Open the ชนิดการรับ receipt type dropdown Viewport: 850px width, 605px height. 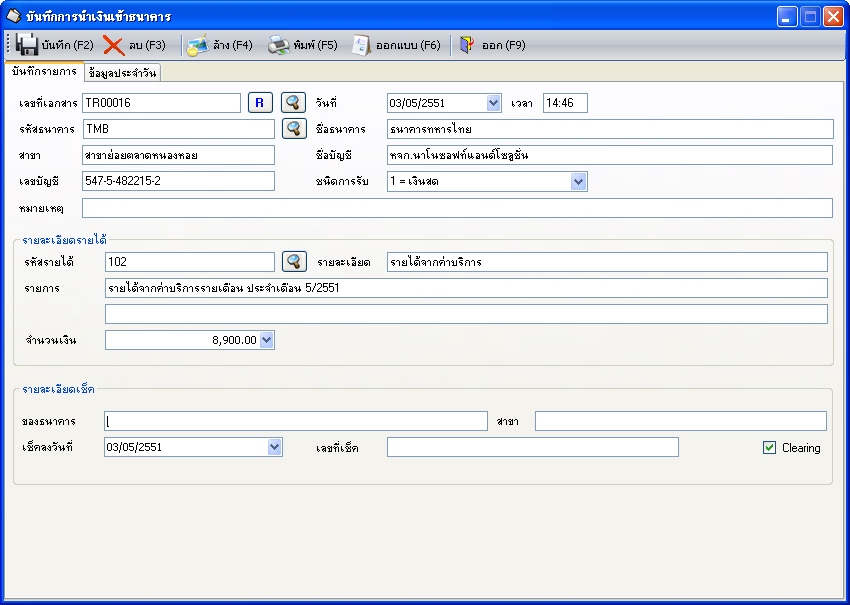(578, 182)
